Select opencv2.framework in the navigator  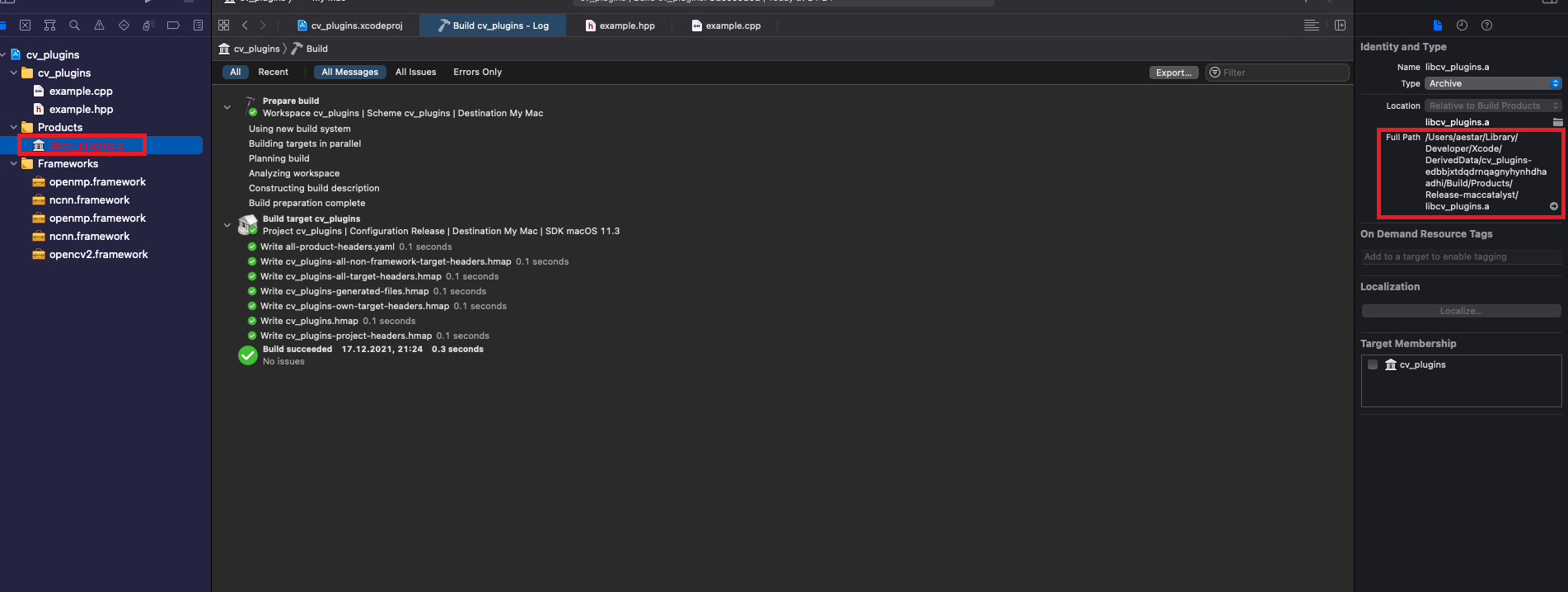(98, 254)
